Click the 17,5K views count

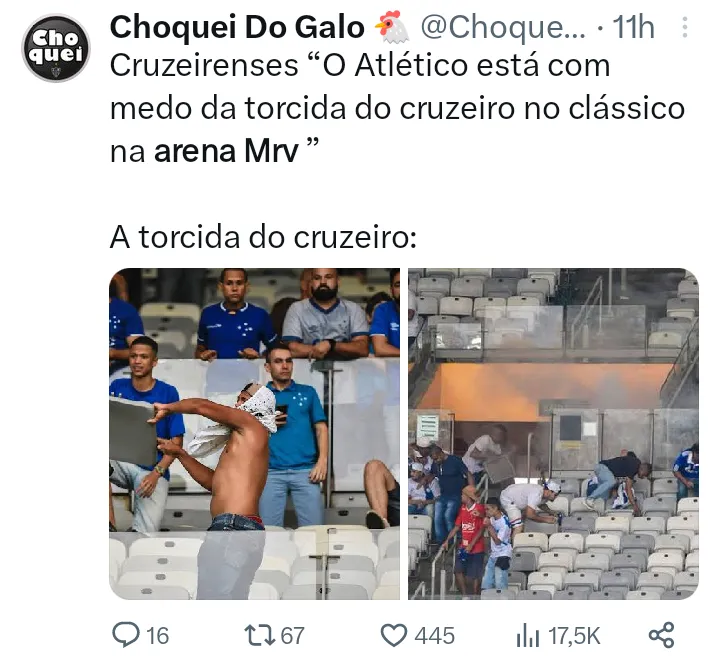574,636
